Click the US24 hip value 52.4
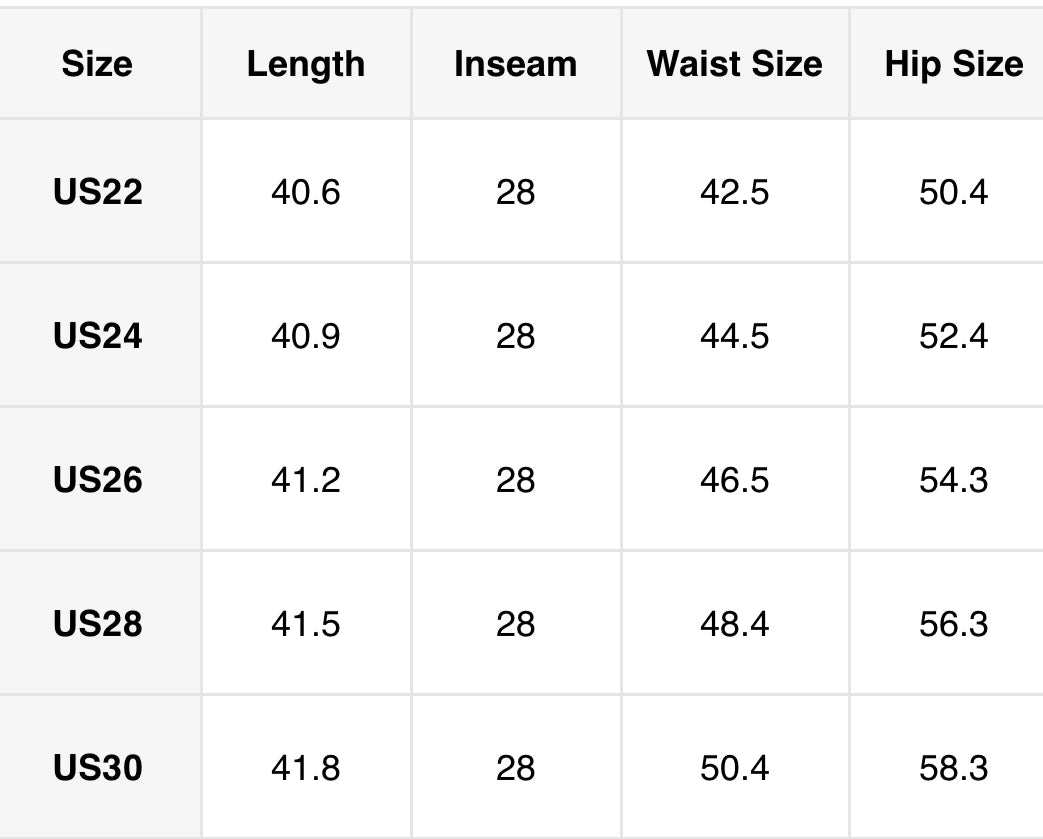This screenshot has height=839, width=1043. (x=953, y=335)
